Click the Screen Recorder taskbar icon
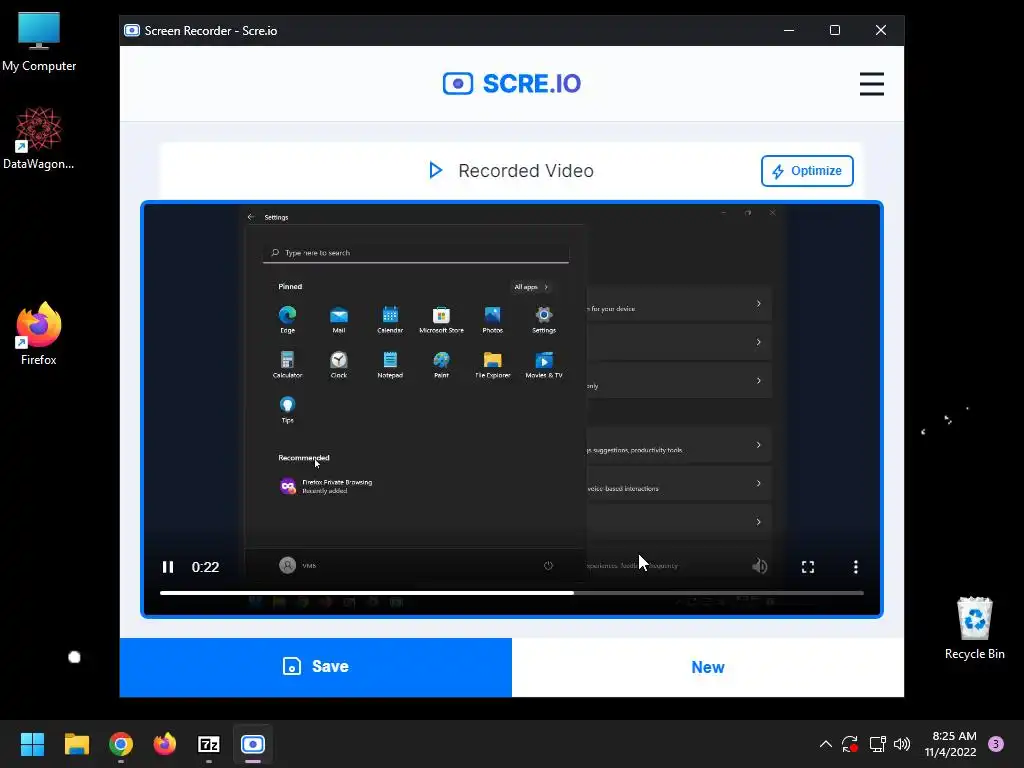The height and width of the screenshot is (768, 1024). point(253,744)
